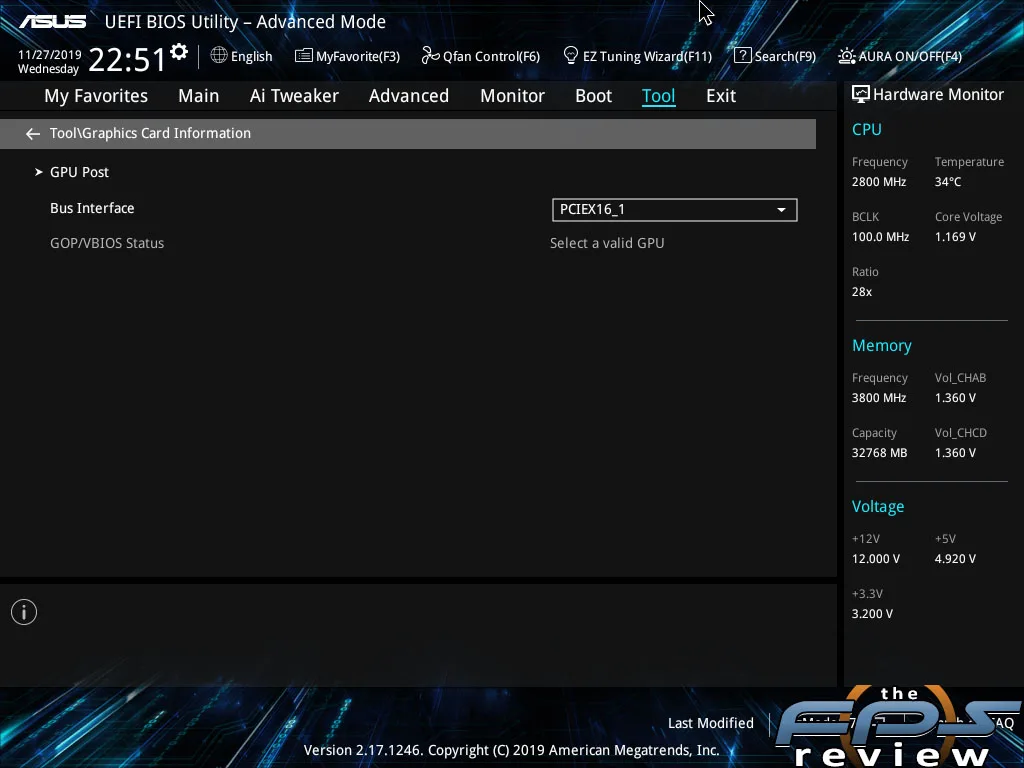This screenshot has height=768, width=1024.
Task: Open the Advanced tab
Action: [x=409, y=96]
